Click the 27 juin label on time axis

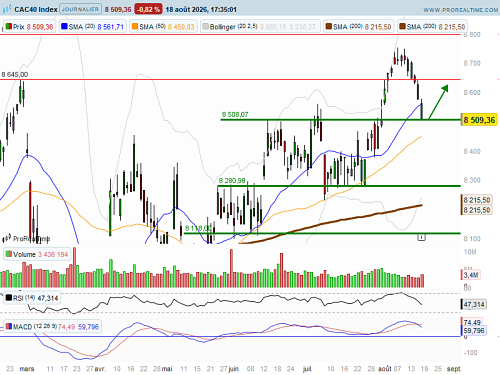click(229, 369)
